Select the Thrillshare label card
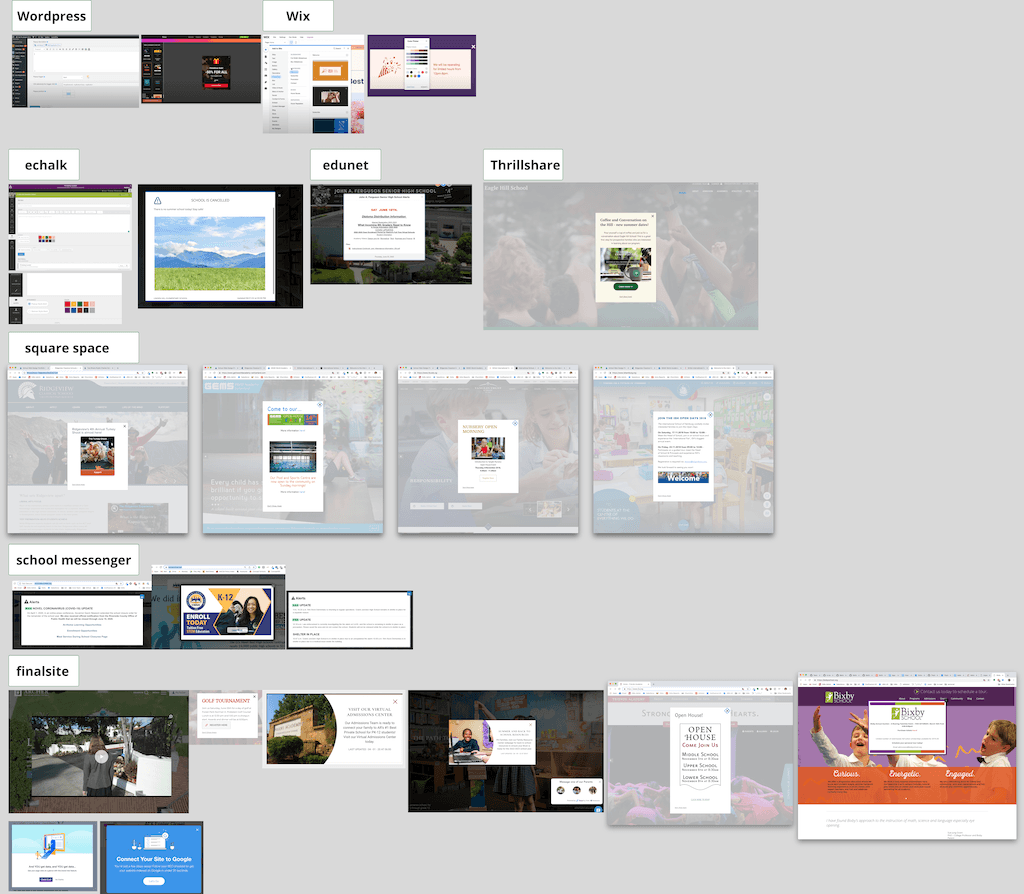This screenshot has height=894, width=1024. [x=524, y=165]
